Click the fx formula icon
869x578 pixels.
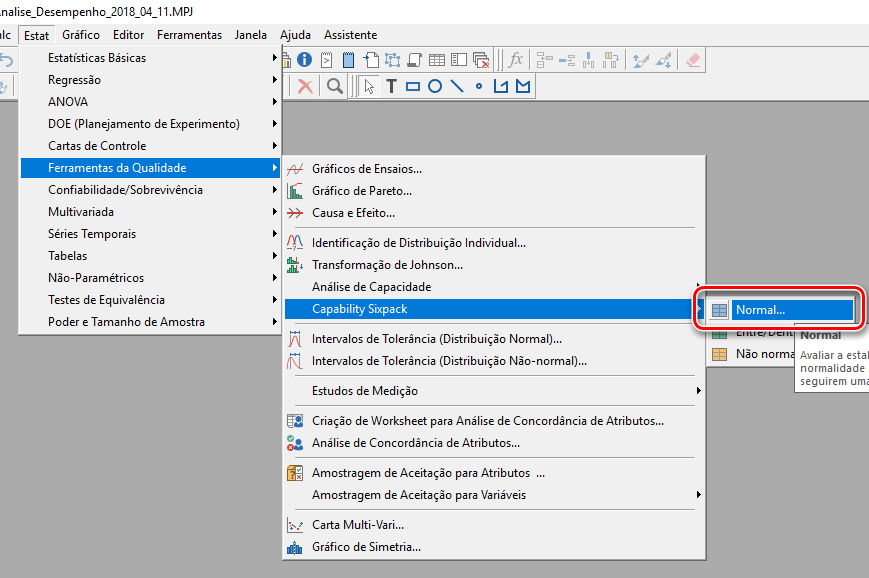click(515, 60)
